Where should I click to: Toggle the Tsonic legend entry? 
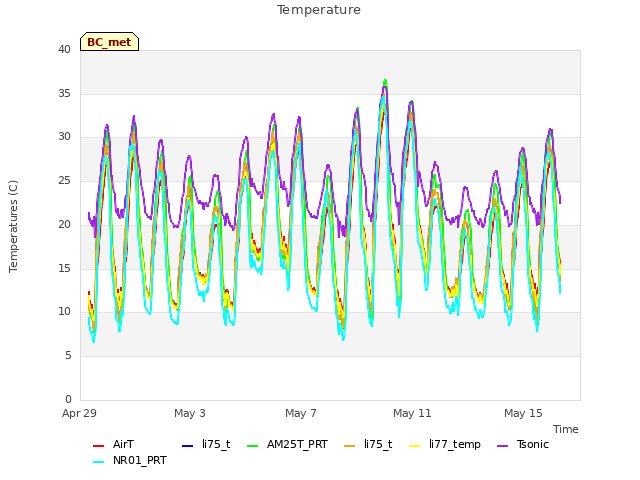(x=523, y=444)
